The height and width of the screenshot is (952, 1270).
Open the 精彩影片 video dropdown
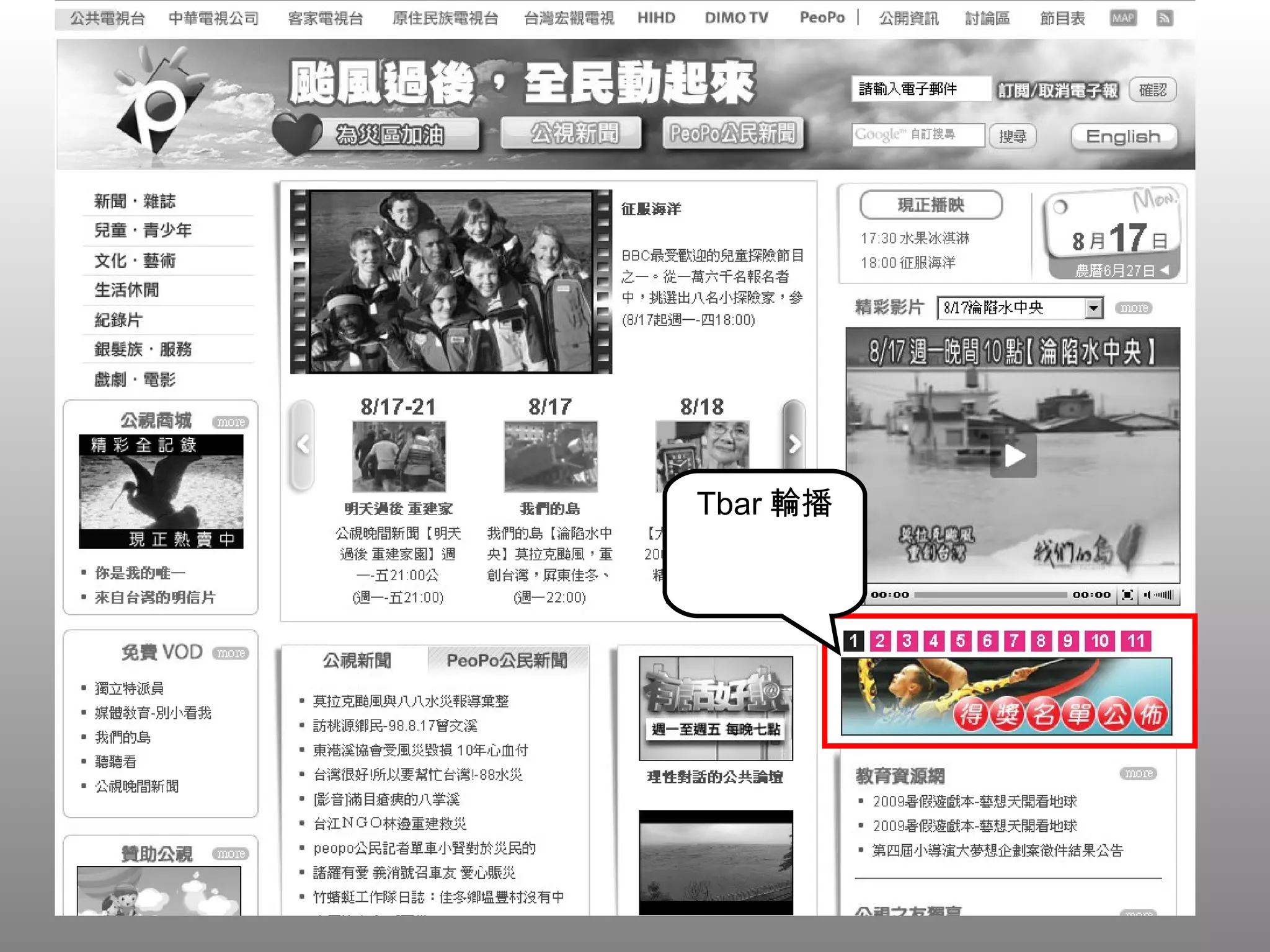click(x=1020, y=308)
